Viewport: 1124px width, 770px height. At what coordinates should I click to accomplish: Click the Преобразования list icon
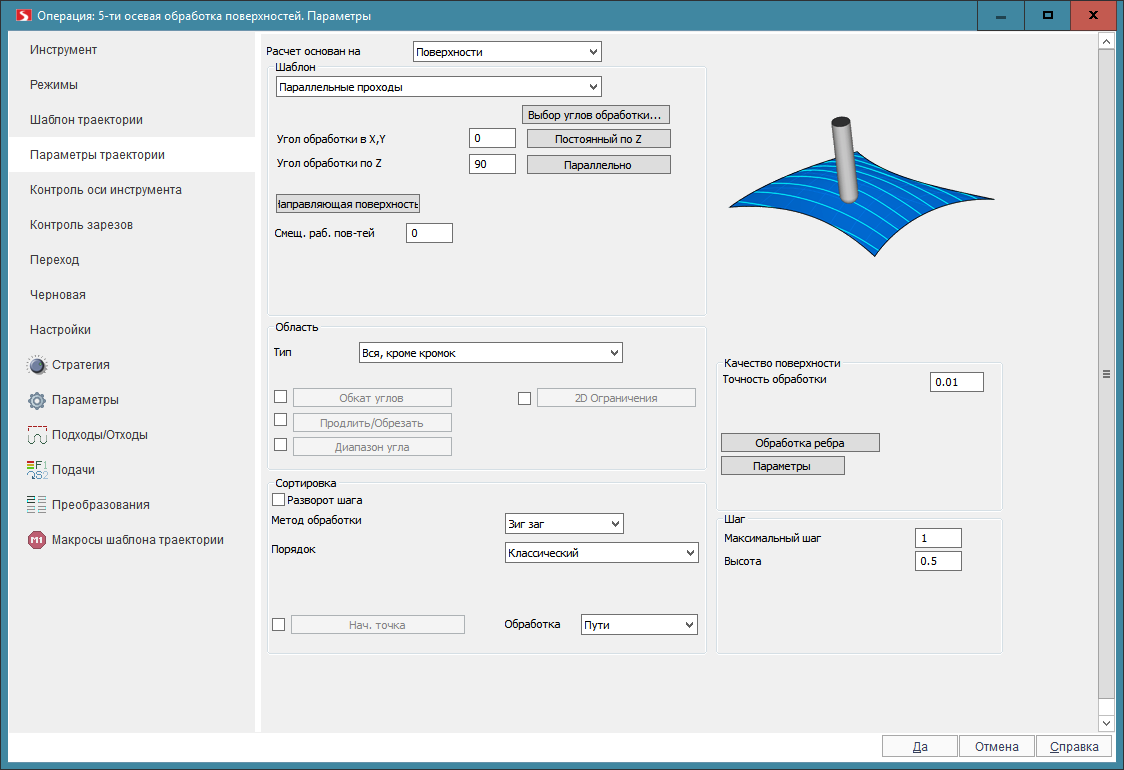point(37,505)
